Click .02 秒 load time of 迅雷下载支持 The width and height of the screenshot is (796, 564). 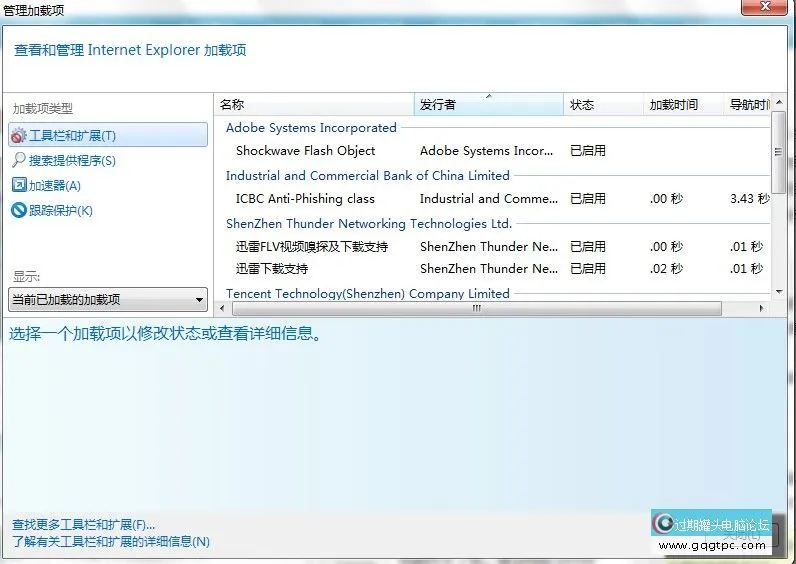tap(666, 269)
